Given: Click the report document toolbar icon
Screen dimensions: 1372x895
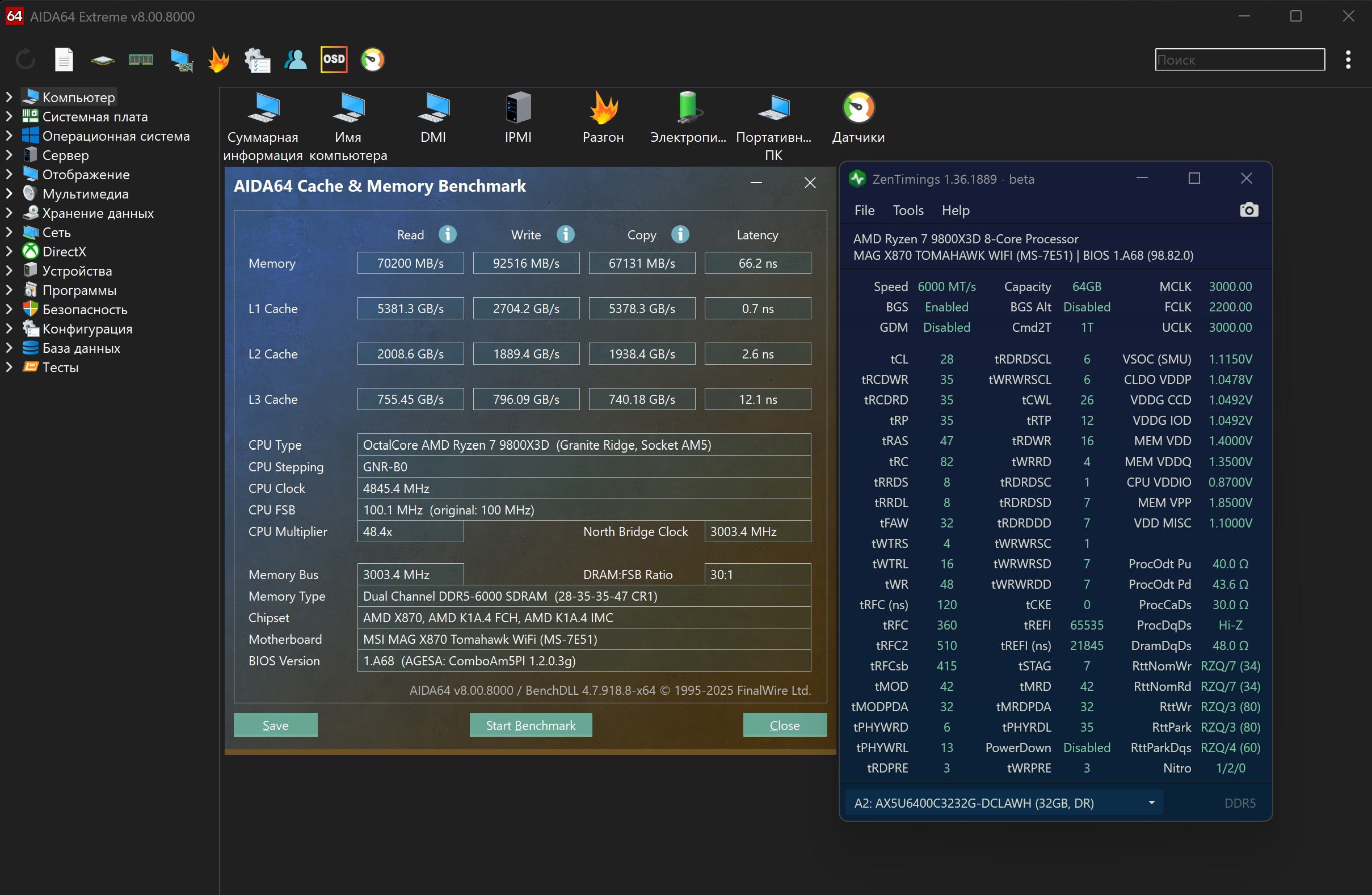Looking at the screenshot, I should (64, 60).
